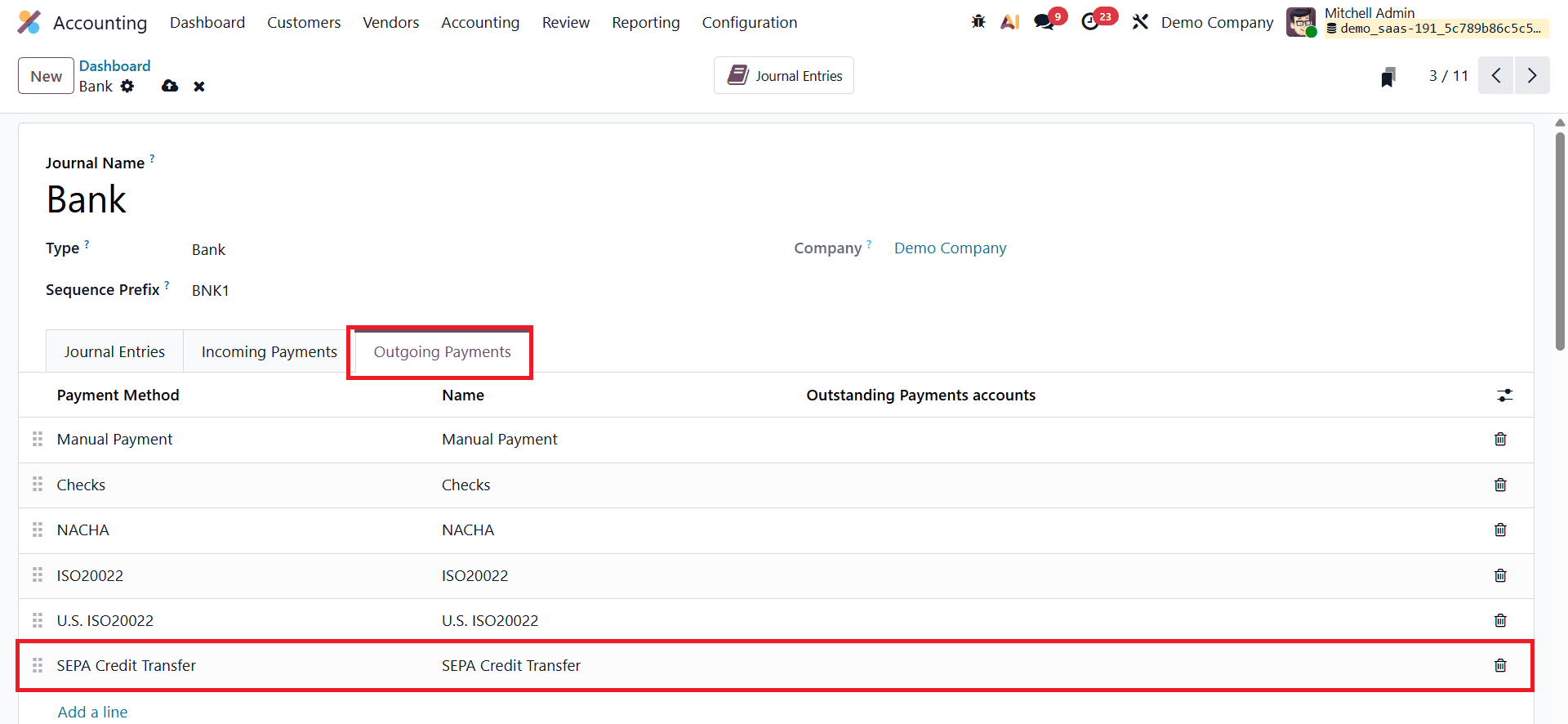
Task: Grab drag handle of NACHA row
Action: [x=38, y=530]
